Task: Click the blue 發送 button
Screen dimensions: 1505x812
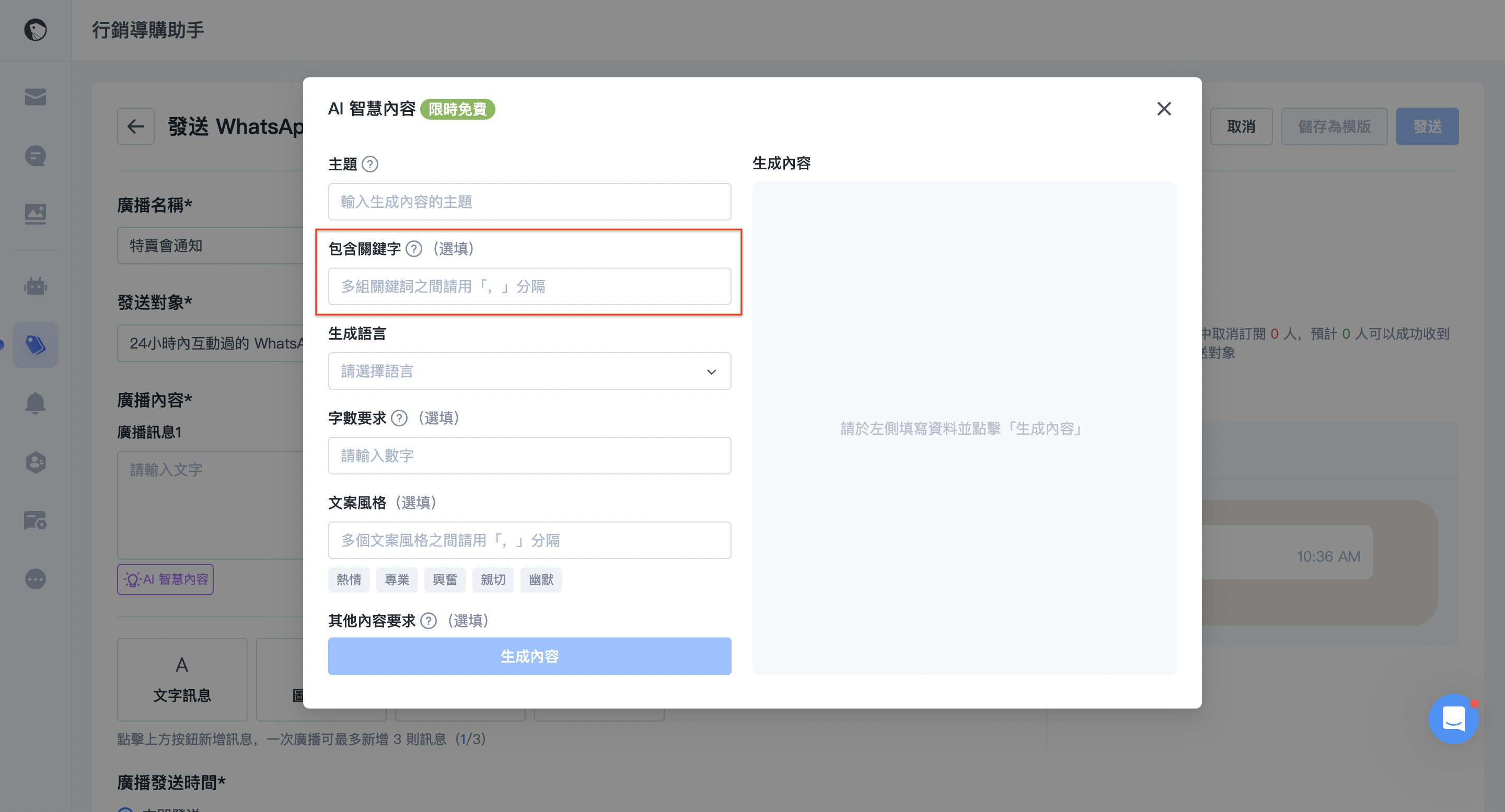Action: pyautogui.click(x=1427, y=126)
